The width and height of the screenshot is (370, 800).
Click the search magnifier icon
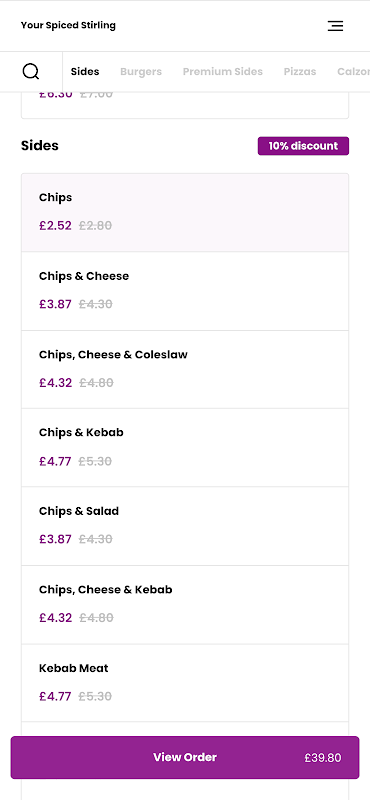click(x=31, y=71)
